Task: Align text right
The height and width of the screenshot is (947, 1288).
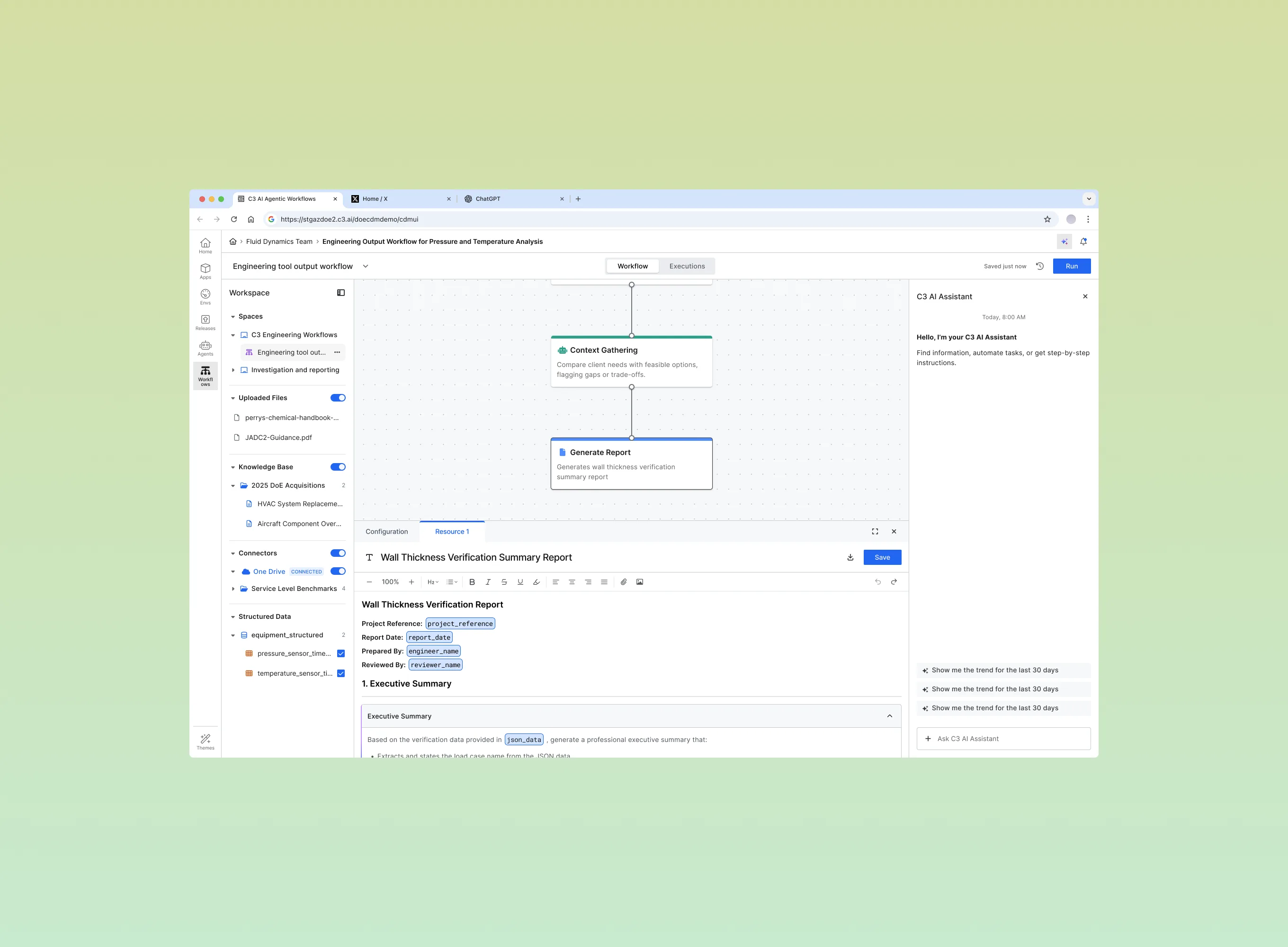Action: 588,582
